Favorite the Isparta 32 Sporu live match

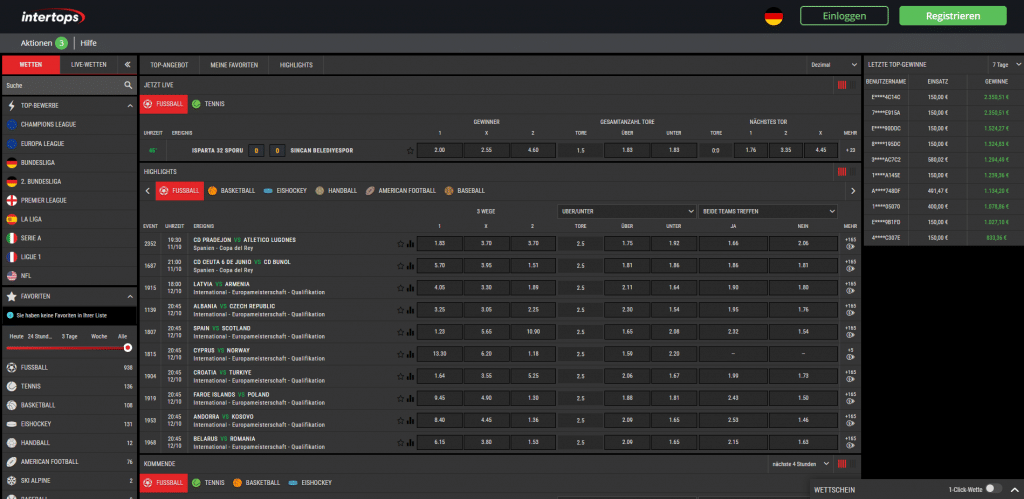tap(410, 151)
